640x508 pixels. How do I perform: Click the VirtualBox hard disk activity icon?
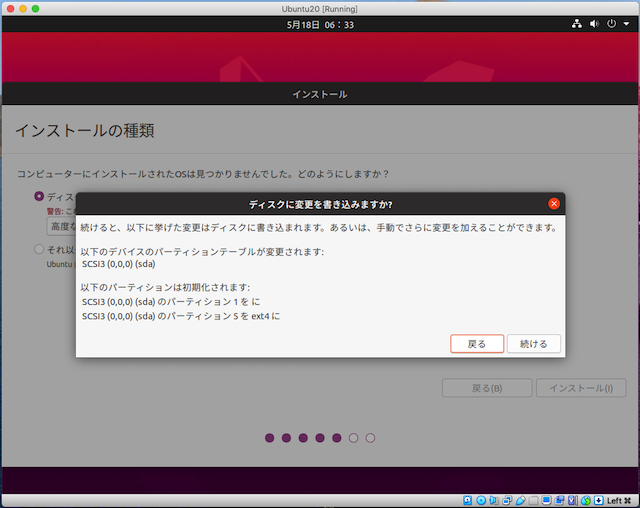(467, 500)
